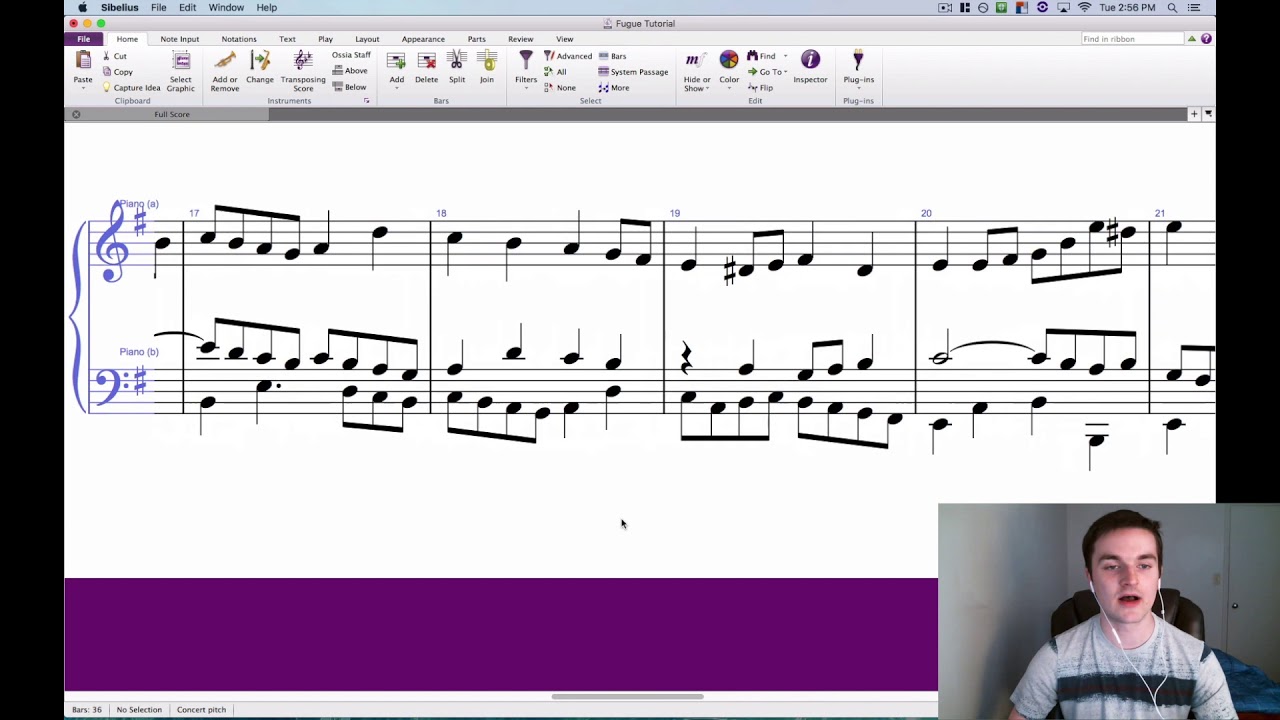Click Capture Idea lightbulb
Viewport: 1280px width, 720px height.
coord(107,88)
